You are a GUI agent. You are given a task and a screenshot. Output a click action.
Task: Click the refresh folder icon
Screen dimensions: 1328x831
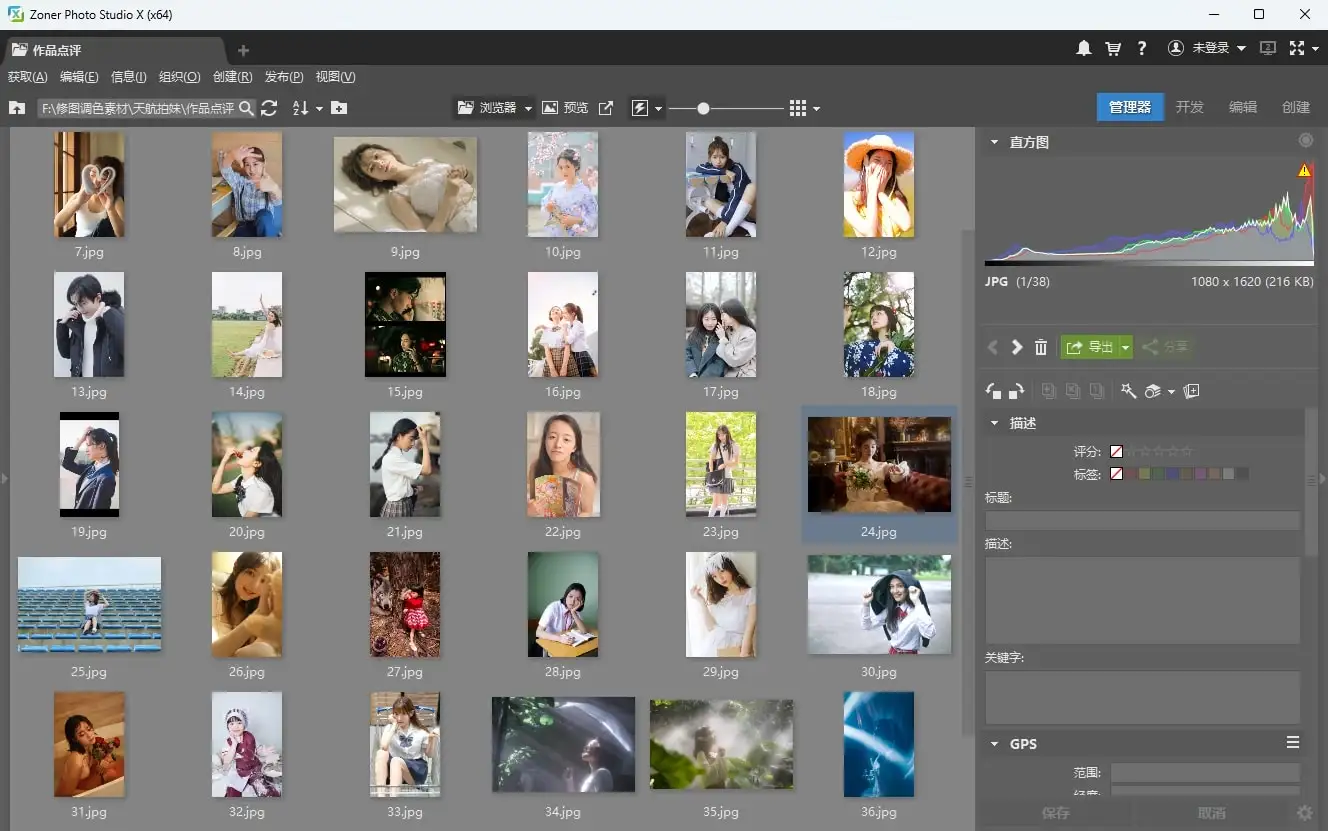click(269, 108)
